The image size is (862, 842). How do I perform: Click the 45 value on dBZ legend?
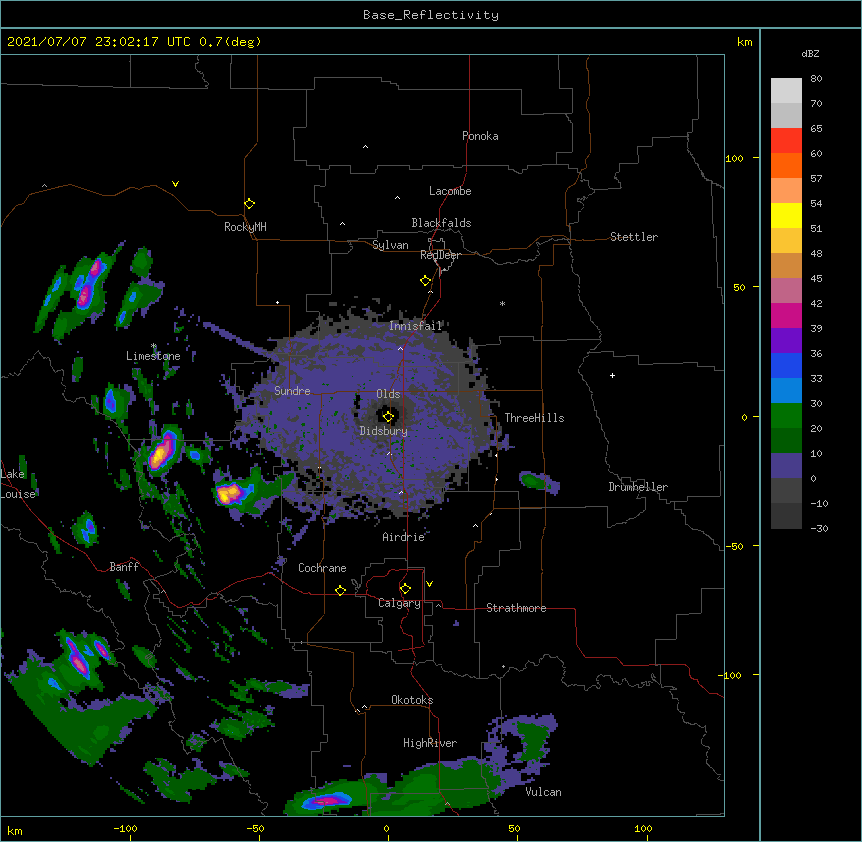coord(816,279)
